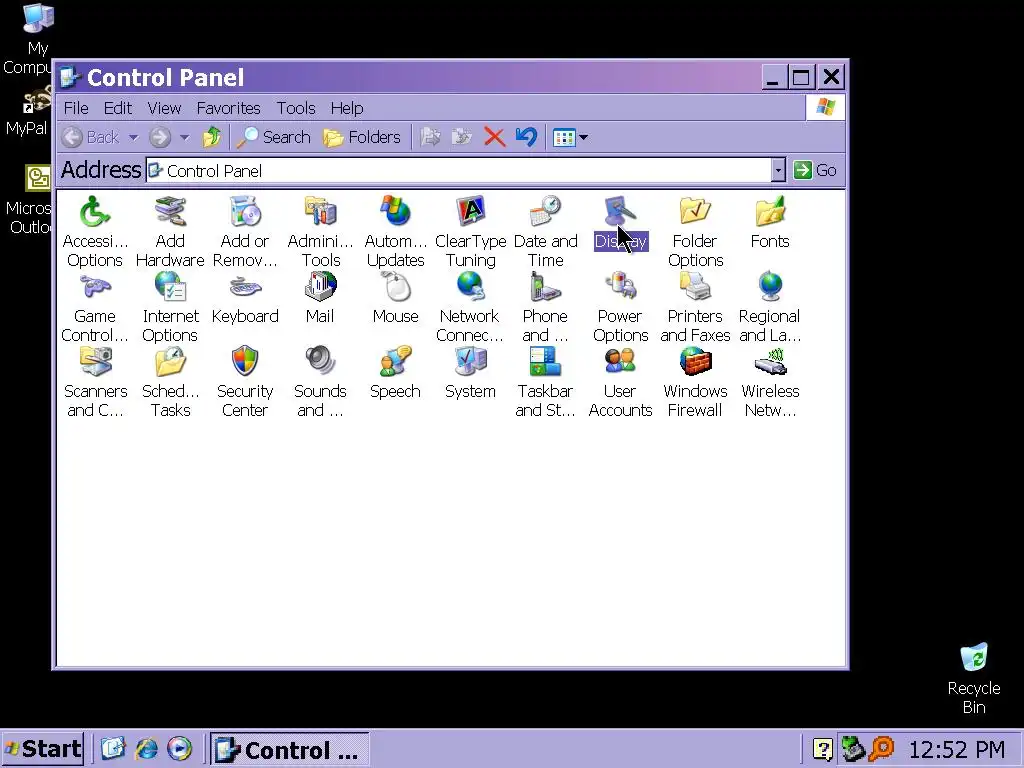Click Show Desktop in Quick Launch
Viewport: 1024px width, 768px height.
point(113,749)
